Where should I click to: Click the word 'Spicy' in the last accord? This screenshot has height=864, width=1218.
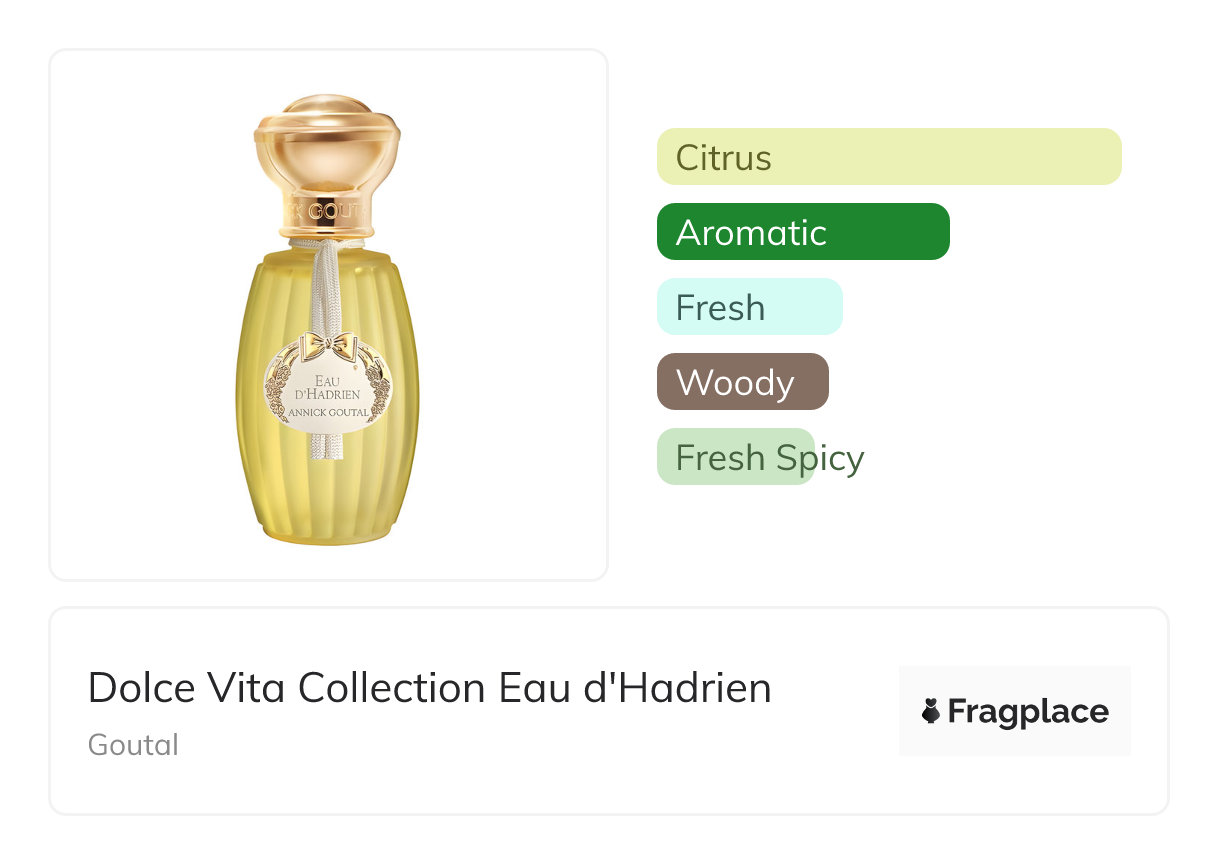[820, 458]
